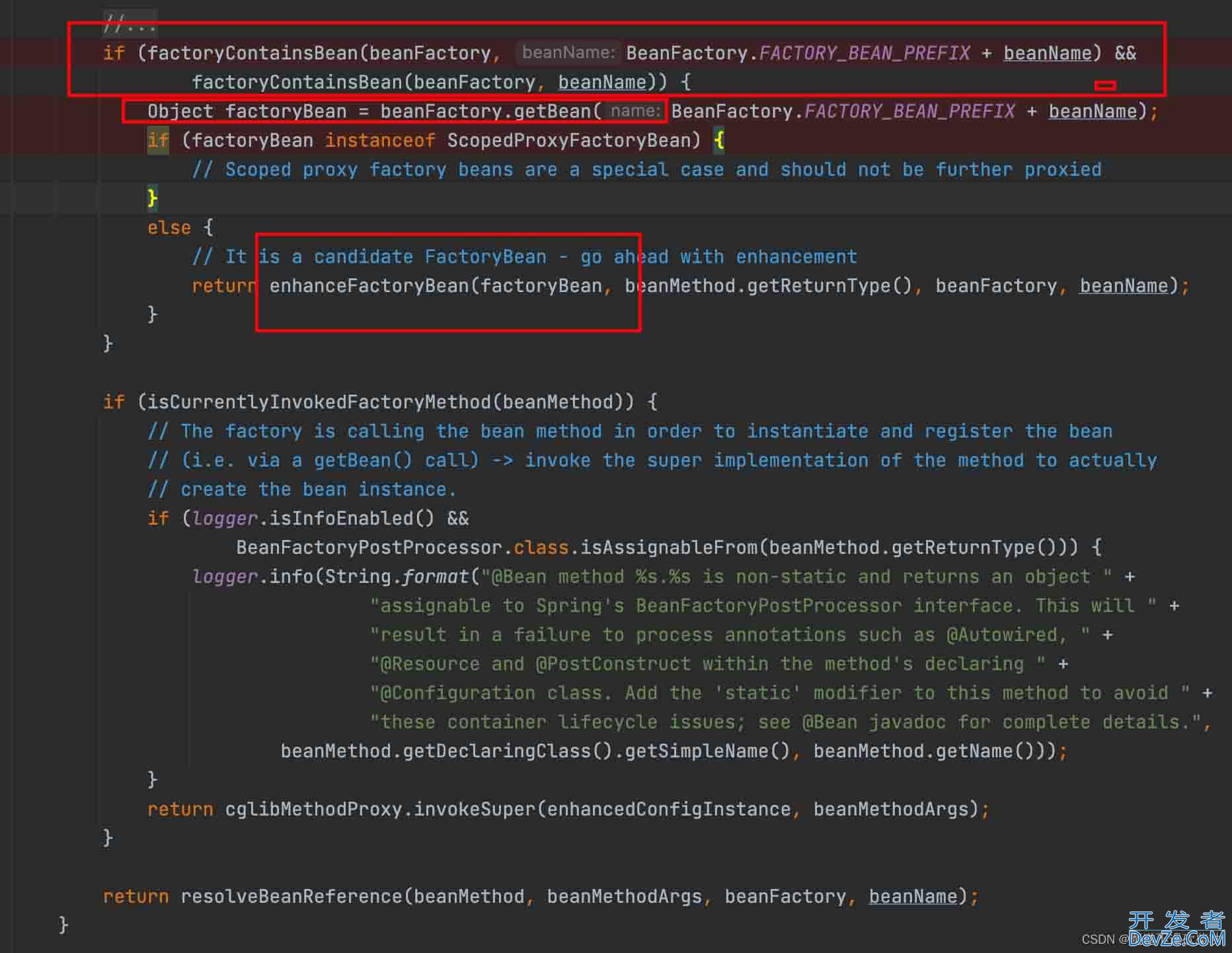Click the "name:" parameter hint in getBean call
1232x953 pixels.
[x=635, y=110]
